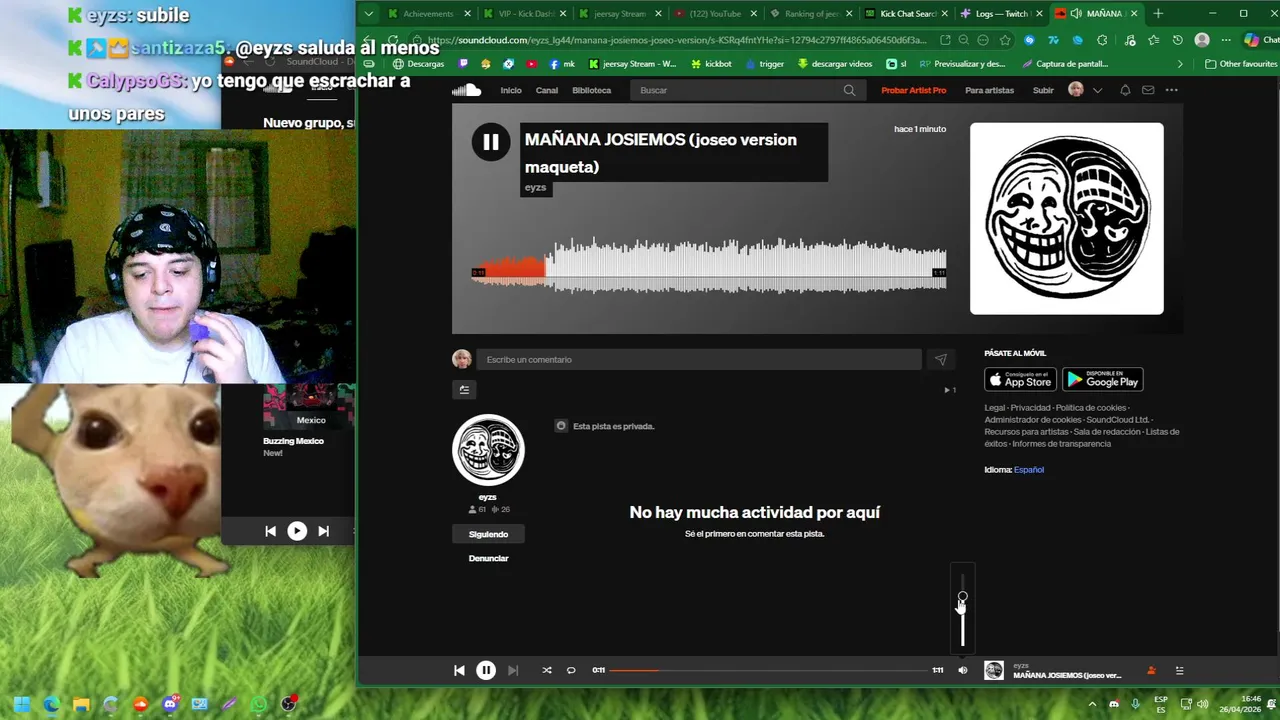
Task: Click the Probar Artist Pro link
Action: pyautogui.click(x=913, y=90)
